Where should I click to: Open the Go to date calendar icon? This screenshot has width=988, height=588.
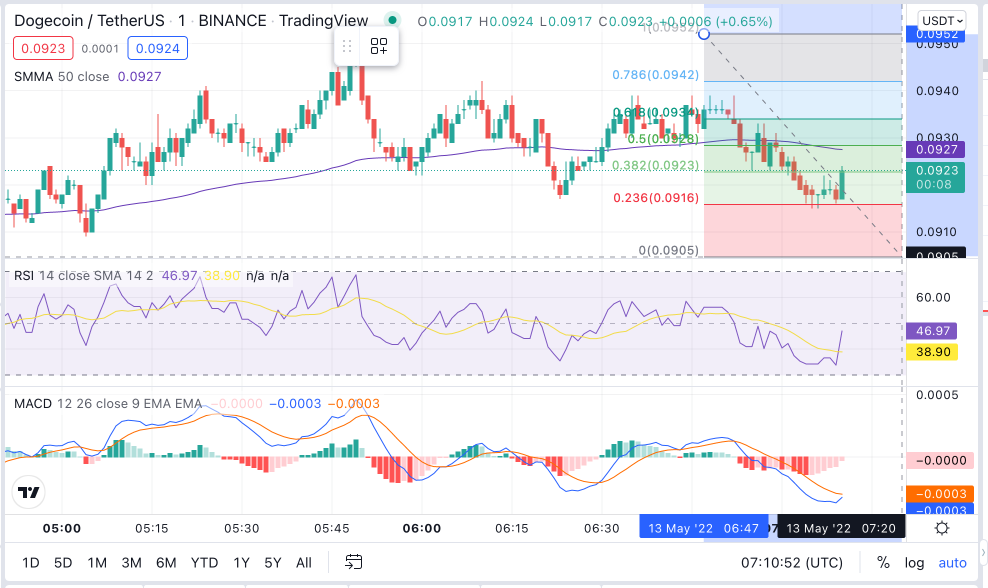(x=353, y=562)
